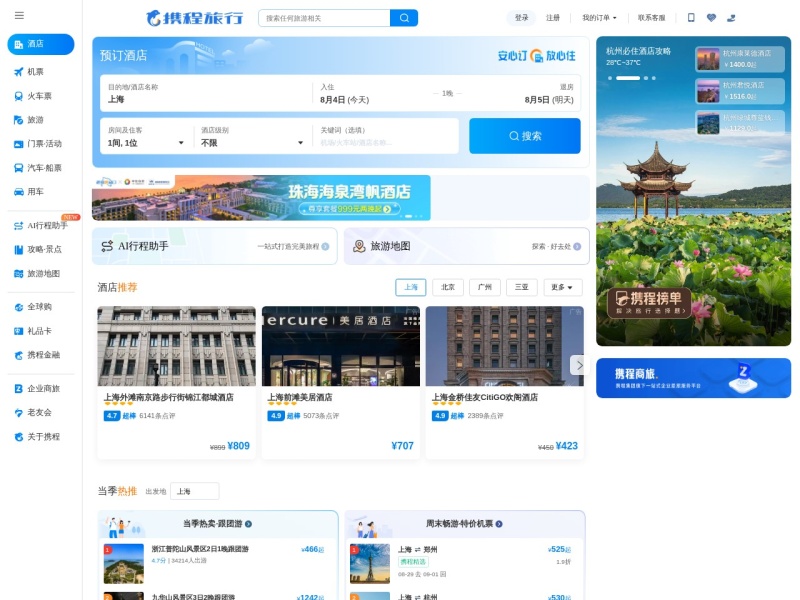Click the 企业商旅 sidebar icon
Viewport: 800px width, 600px height.
(x=19, y=389)
